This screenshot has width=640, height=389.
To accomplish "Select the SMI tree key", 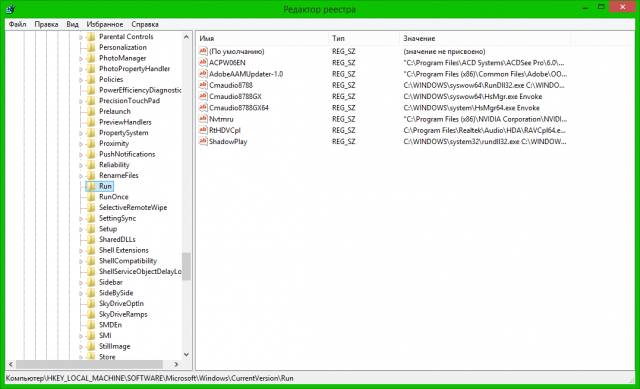I will click(x=105, y=336).
